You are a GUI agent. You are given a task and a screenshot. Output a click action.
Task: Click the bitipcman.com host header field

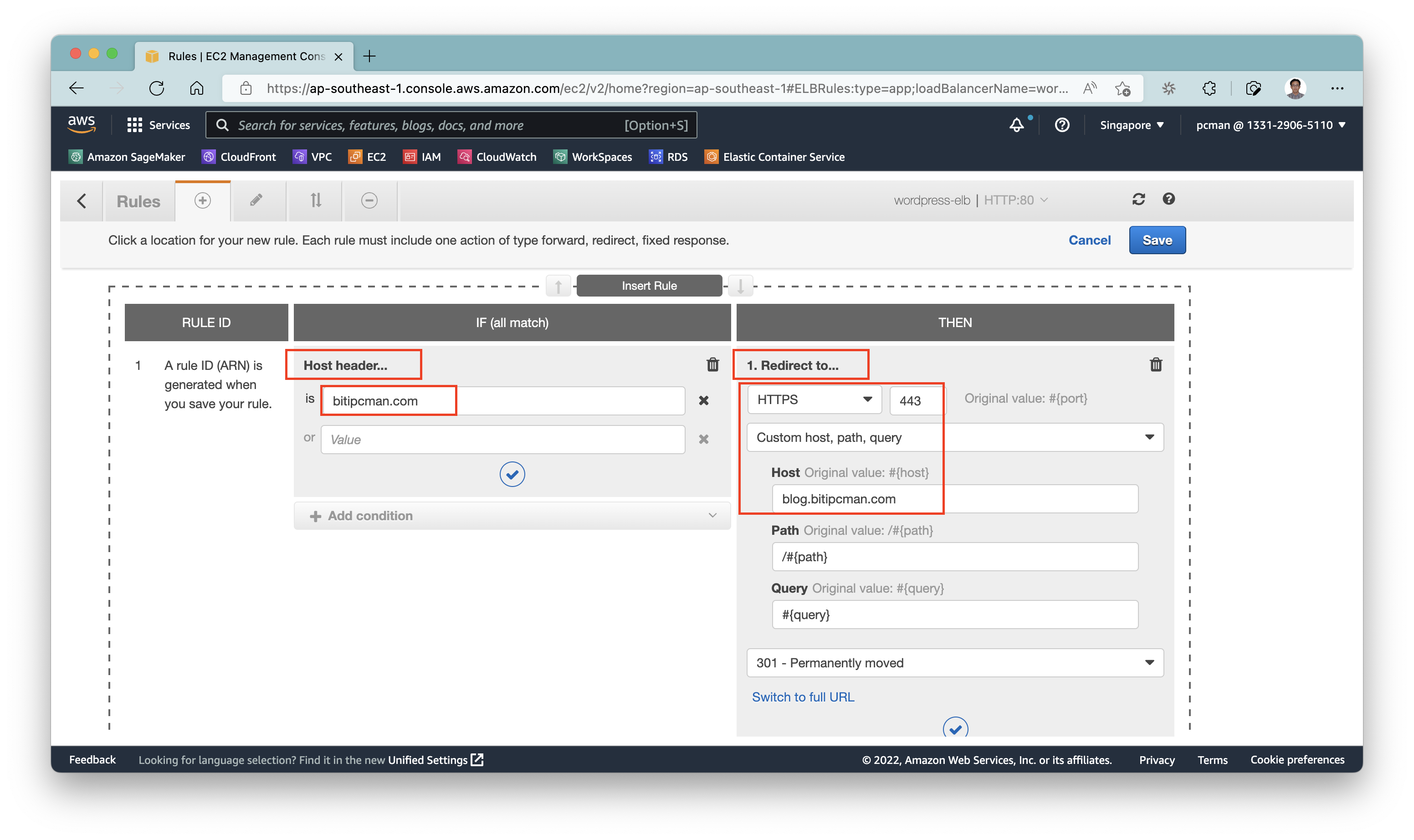click(502, 401)
